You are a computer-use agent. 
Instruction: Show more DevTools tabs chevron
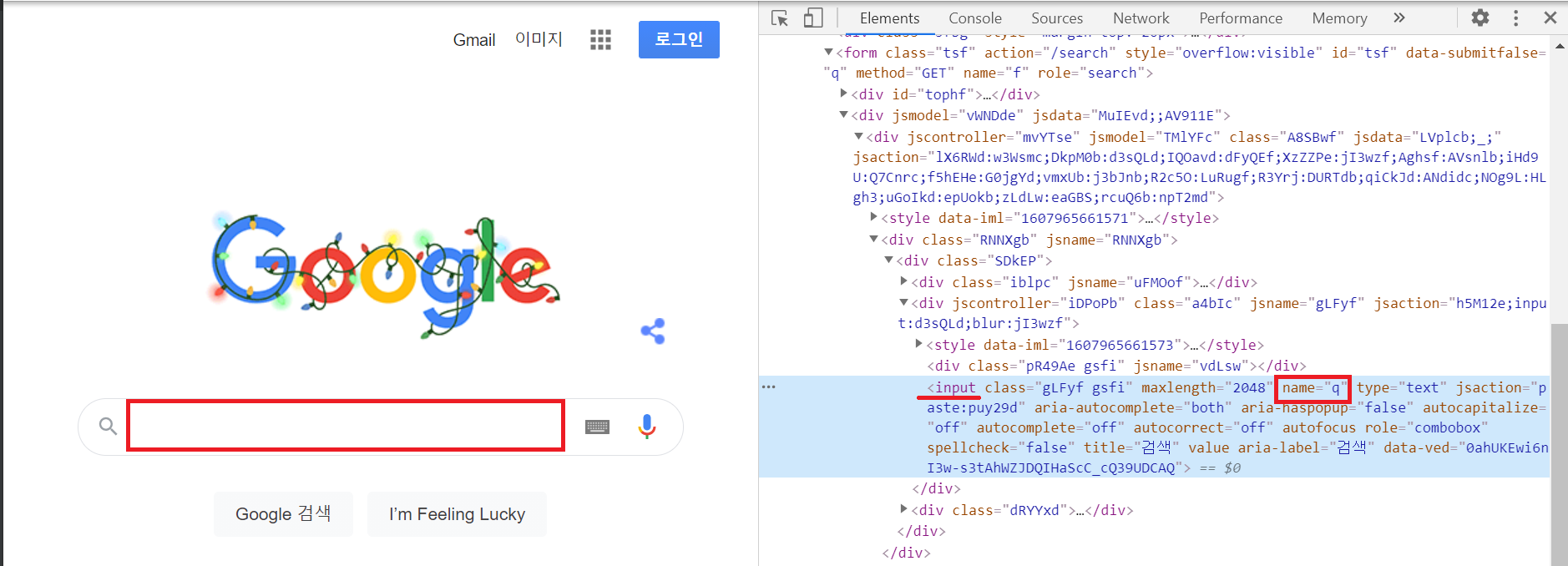coord(1399,18)
